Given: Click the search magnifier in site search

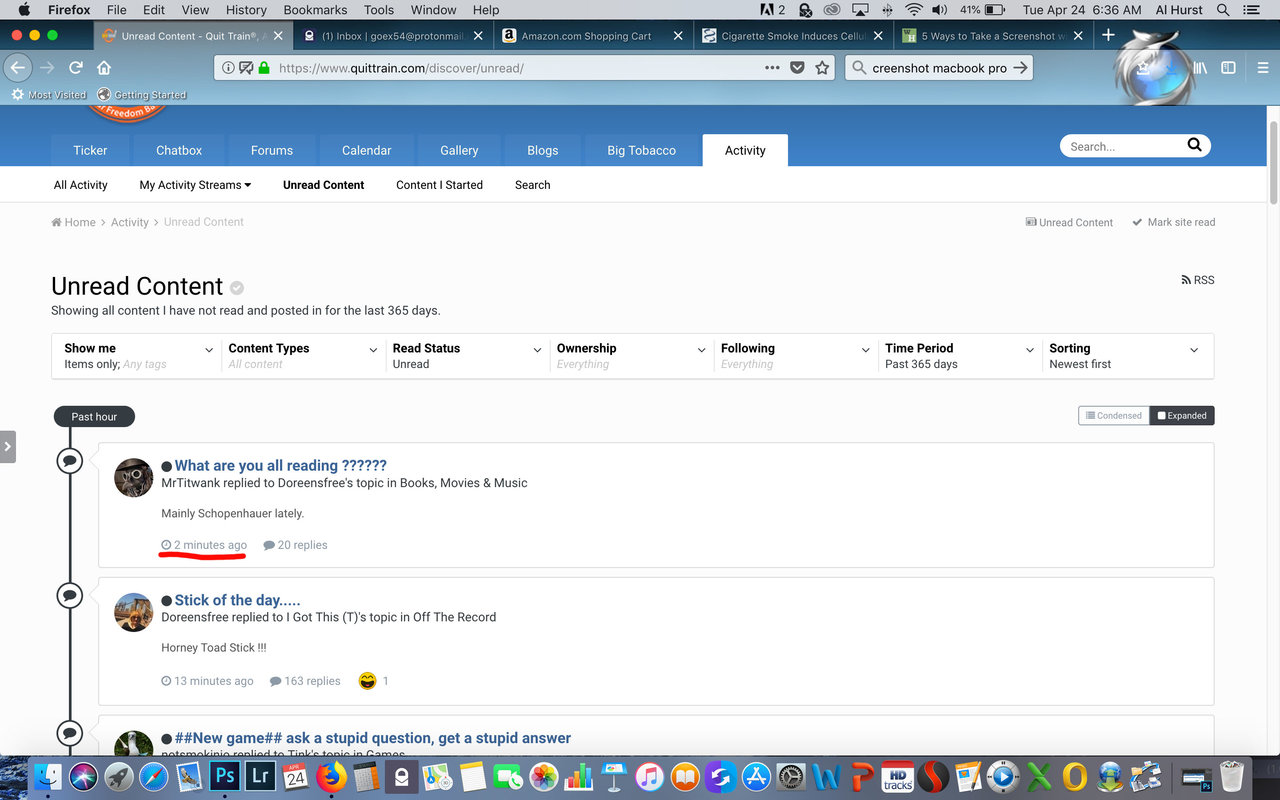Looking at the screenshot, I should click(x=1194, y=145).
